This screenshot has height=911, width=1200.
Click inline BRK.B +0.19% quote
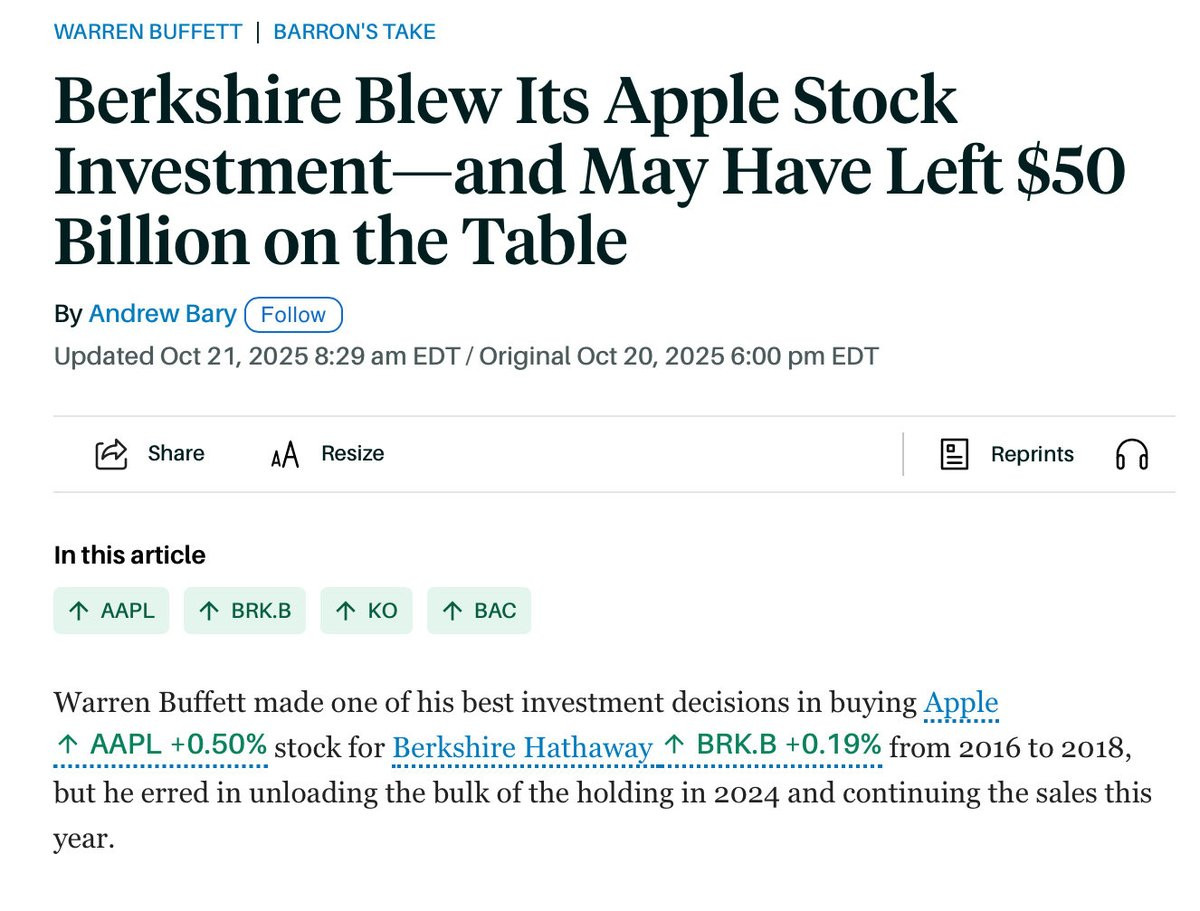(772, 746)
